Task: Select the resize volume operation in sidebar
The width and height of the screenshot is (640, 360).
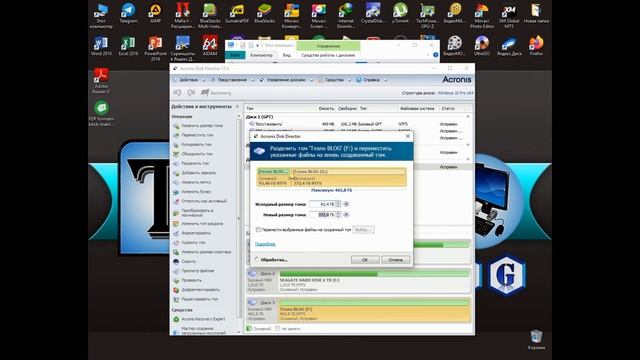Action: [198, 126]
